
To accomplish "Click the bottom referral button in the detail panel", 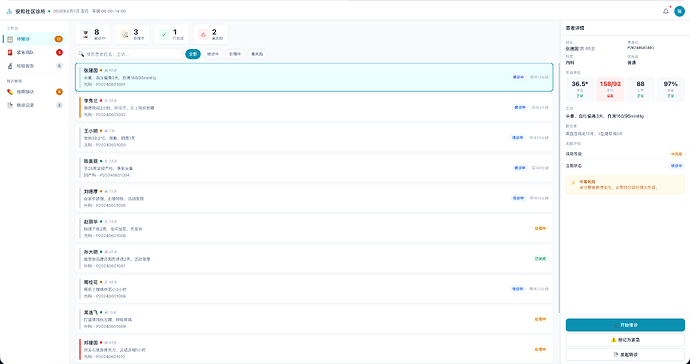I will point(625,354).
